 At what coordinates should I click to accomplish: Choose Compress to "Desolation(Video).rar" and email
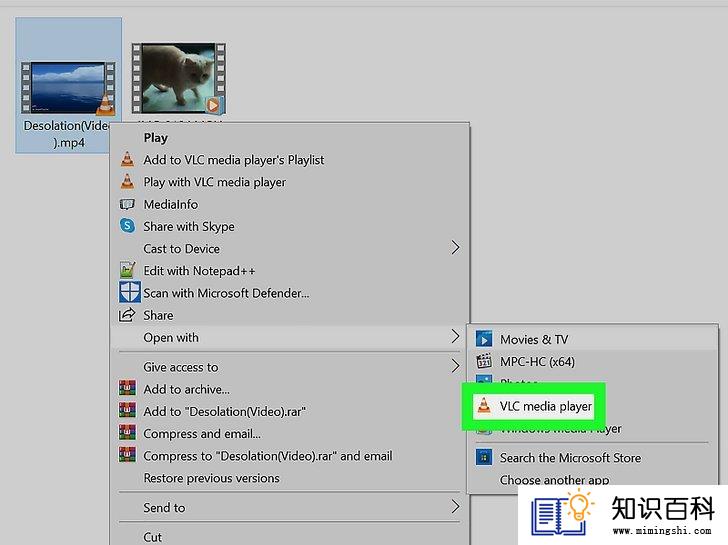[268, 456]
